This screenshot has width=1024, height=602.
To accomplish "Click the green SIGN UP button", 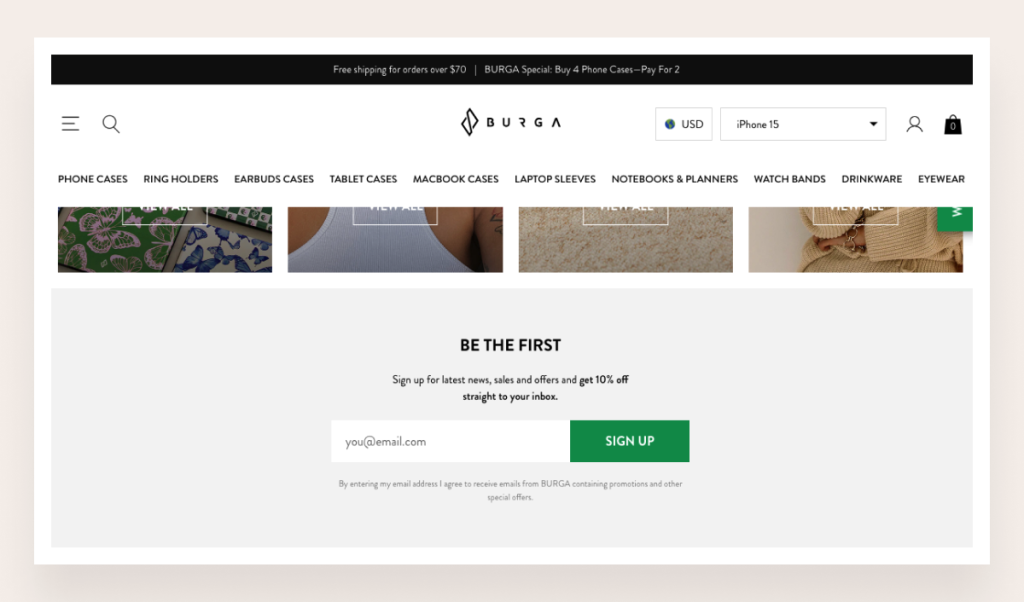I will (630, 441).
